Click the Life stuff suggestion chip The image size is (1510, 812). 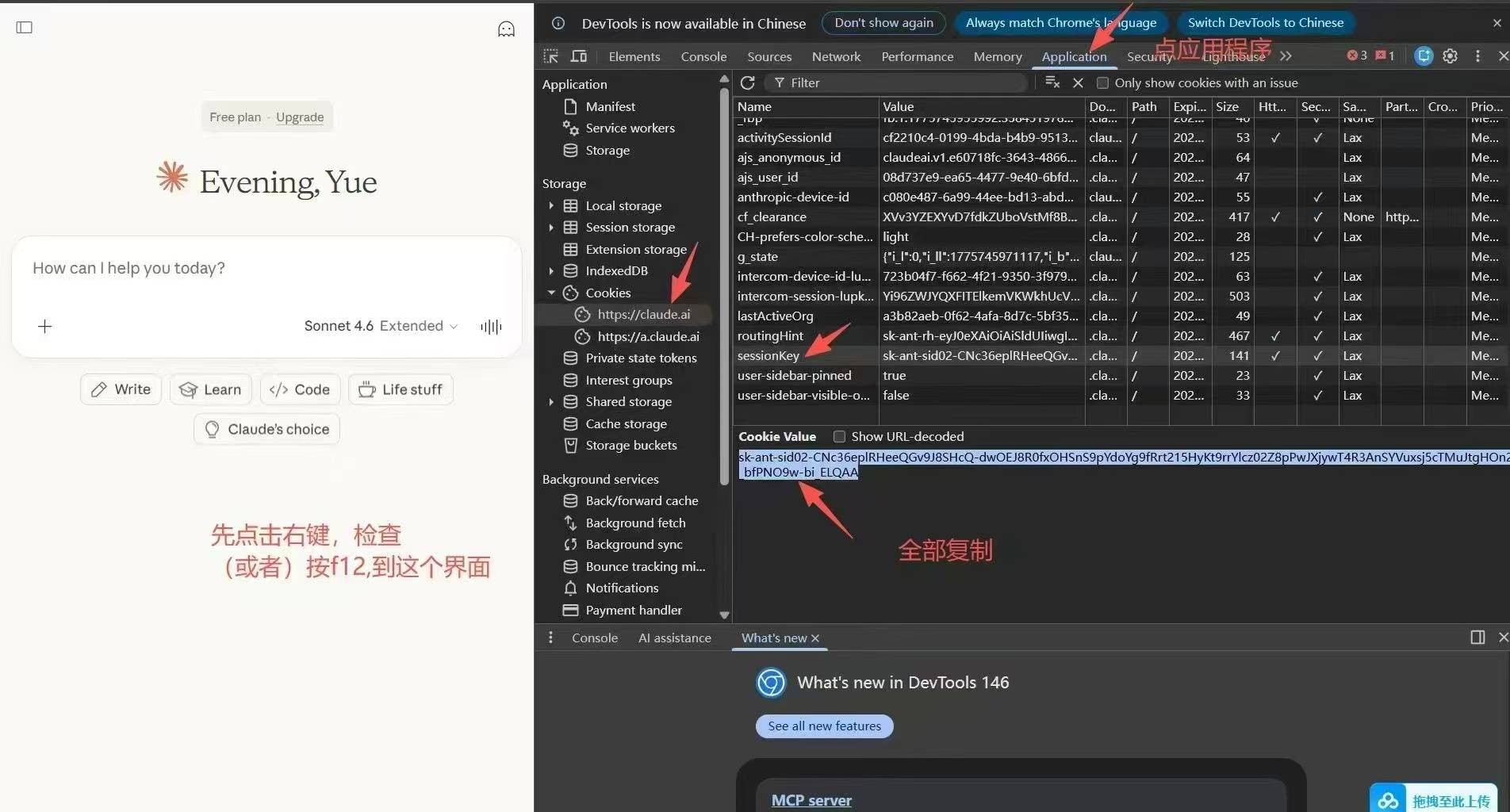pos(400,389)
